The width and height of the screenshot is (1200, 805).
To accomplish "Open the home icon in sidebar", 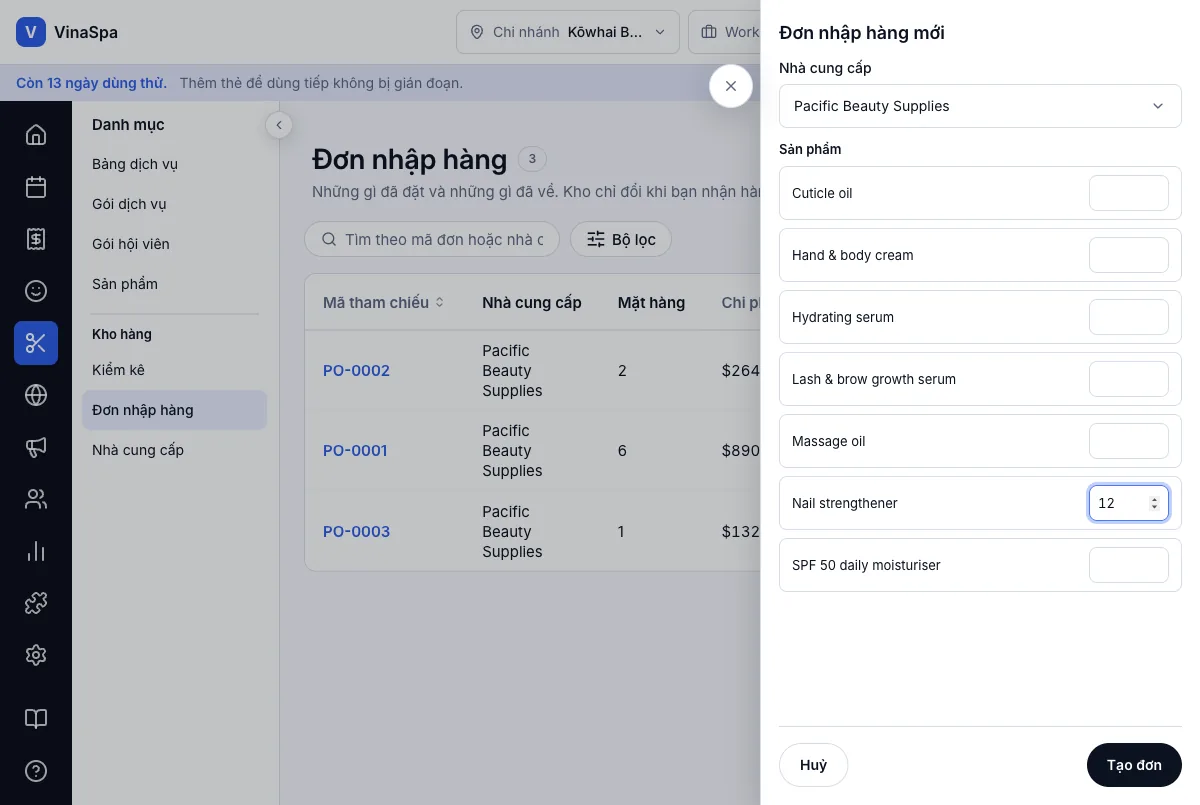I will (x=36, y=135).
